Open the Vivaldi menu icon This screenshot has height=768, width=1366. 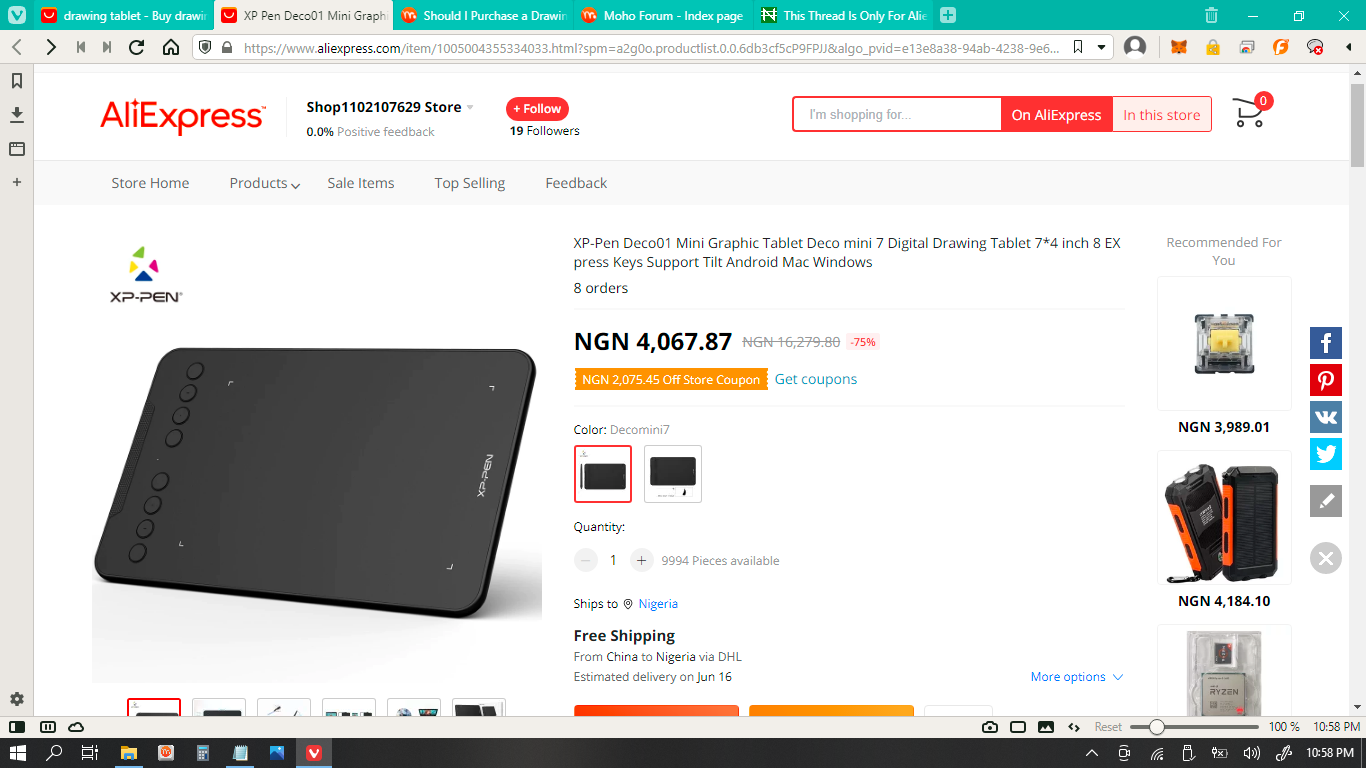point(17,15)
